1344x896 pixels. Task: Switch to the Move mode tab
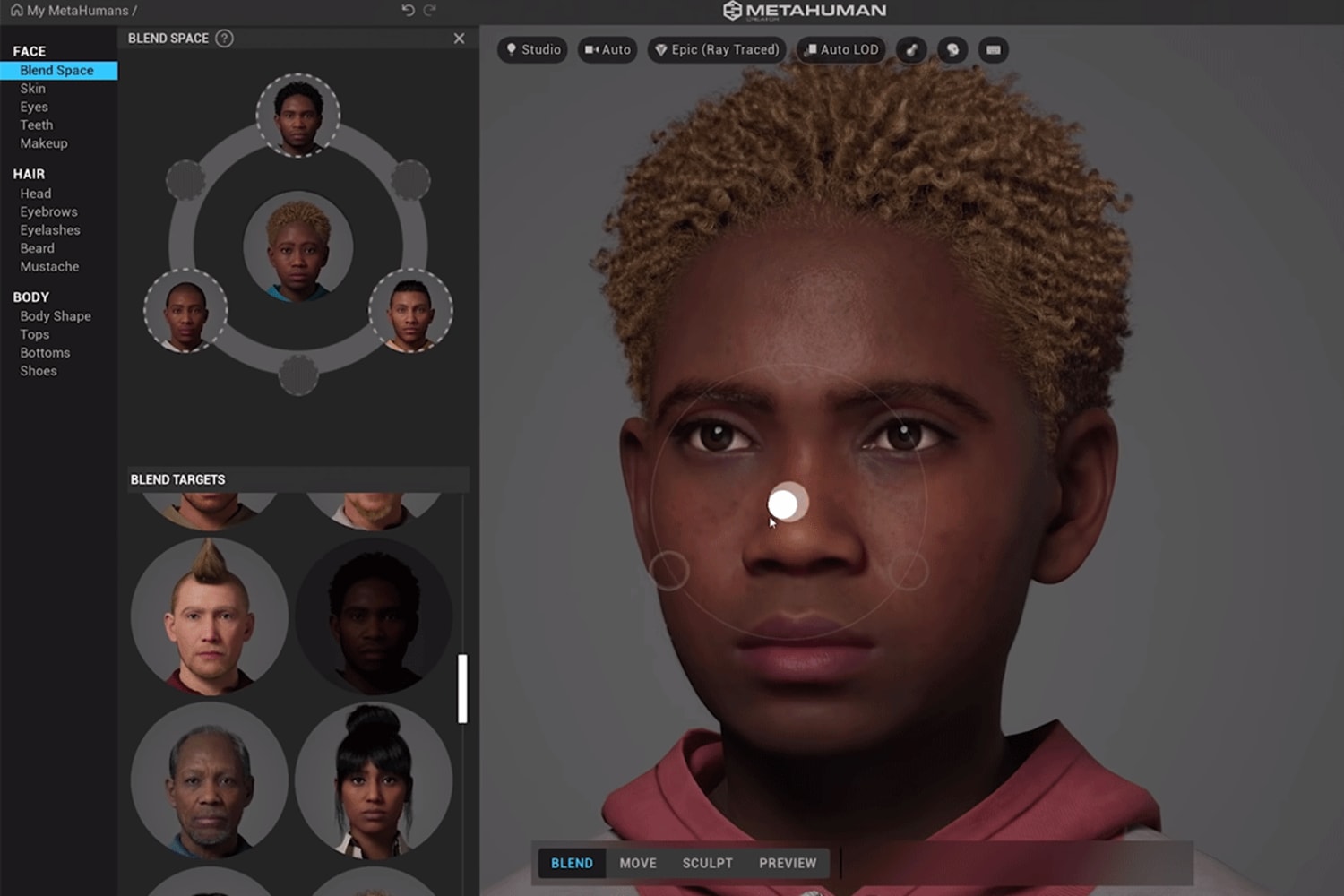pyautogui.click(x=638, y=863)
